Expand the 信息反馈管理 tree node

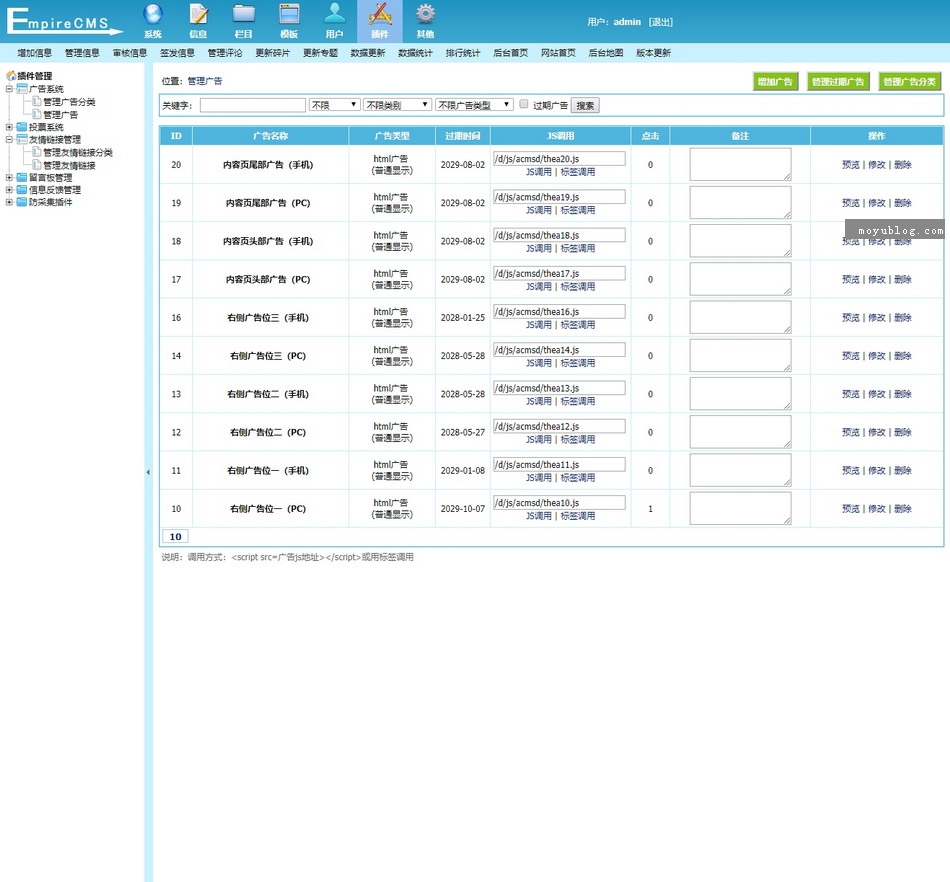click(x=9, y=190)
